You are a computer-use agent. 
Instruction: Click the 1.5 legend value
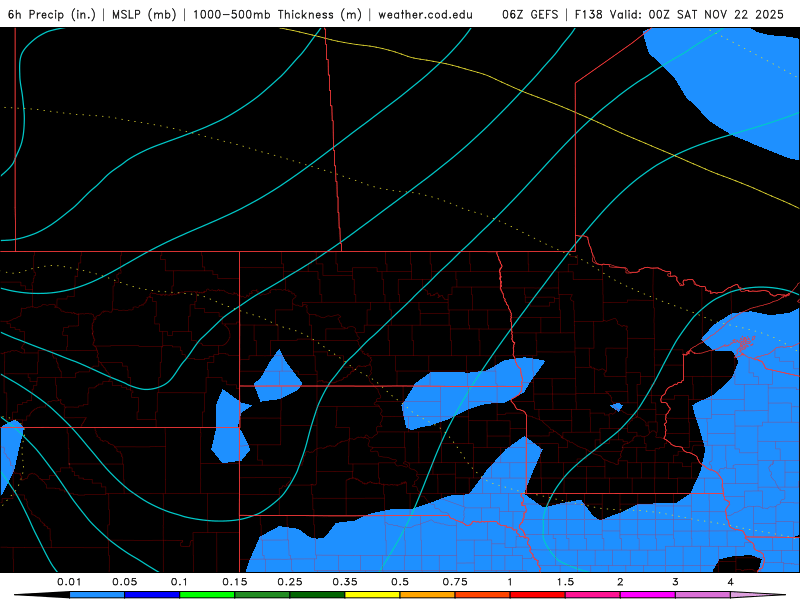click(565, 582)
